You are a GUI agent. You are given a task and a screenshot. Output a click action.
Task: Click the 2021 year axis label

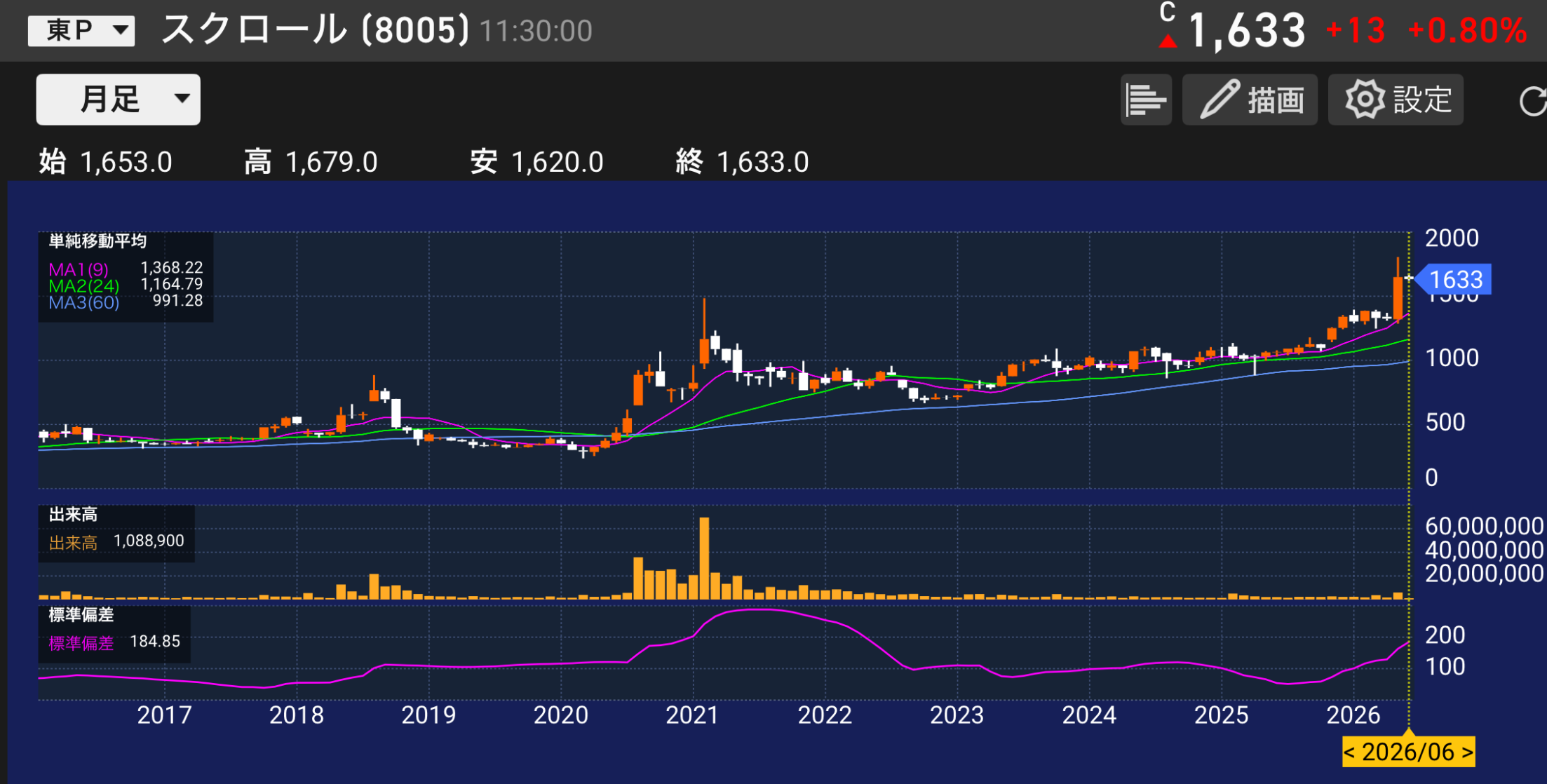click(x=692, y=715)
